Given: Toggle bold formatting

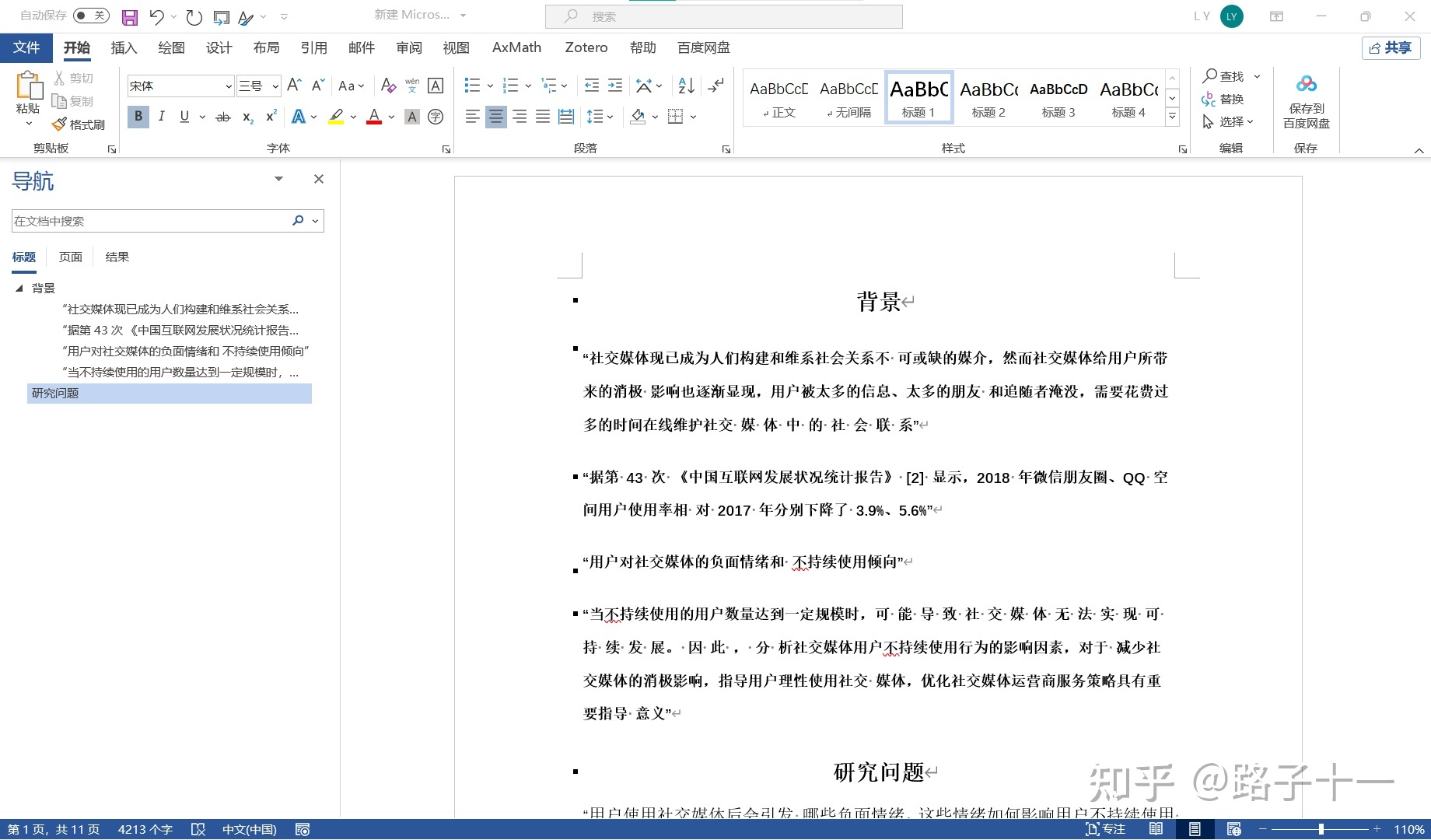Looking at the screenshot, I should (x=138, y=117).
